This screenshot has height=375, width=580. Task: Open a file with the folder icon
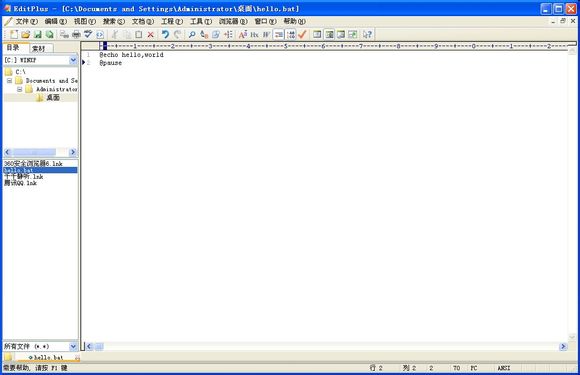26,34
